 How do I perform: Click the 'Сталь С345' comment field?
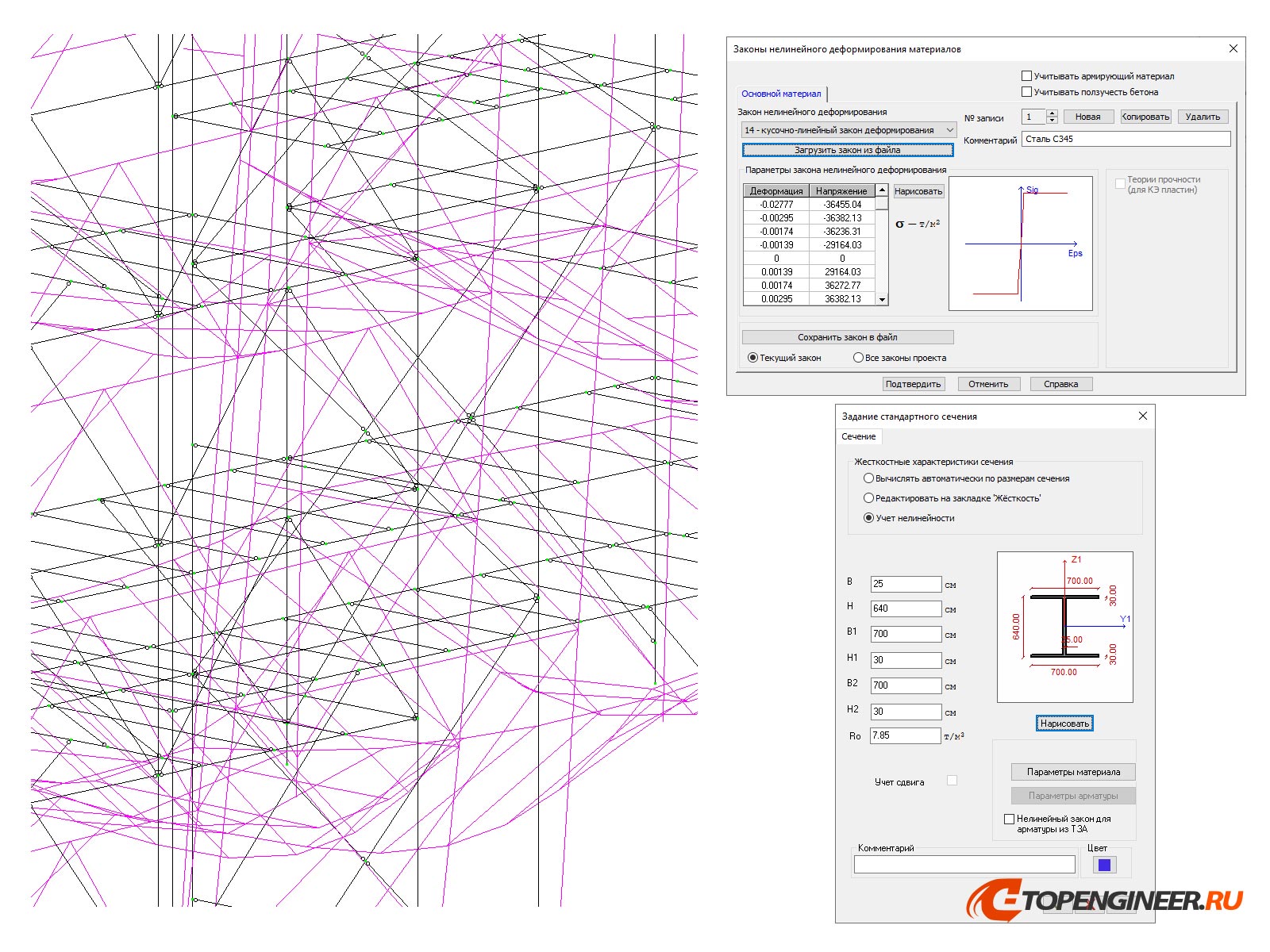[1125, 139]
